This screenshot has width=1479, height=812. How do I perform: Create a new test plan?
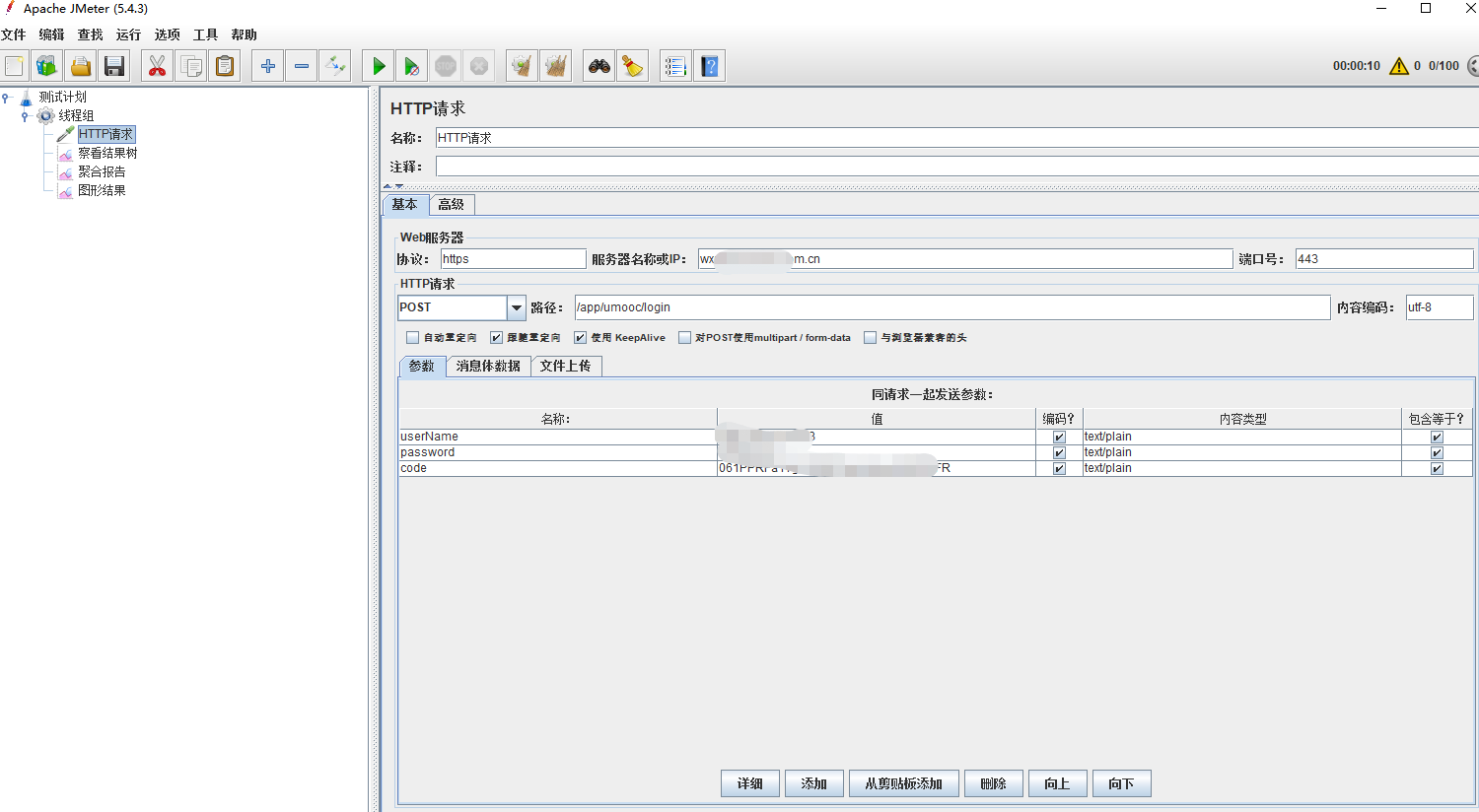[15, 66]
